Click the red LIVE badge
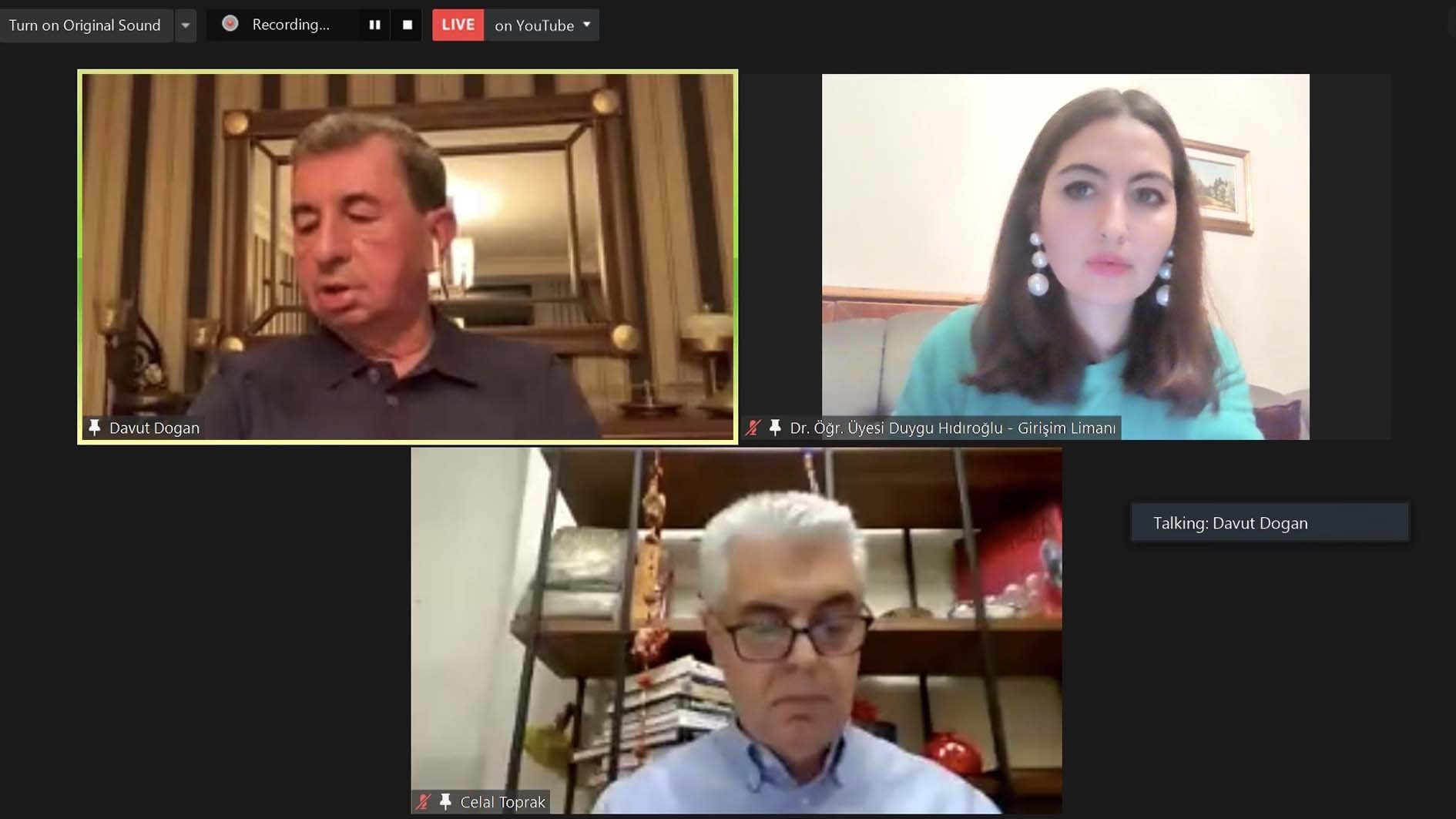 pyautogui.click(x=458, y=25)
